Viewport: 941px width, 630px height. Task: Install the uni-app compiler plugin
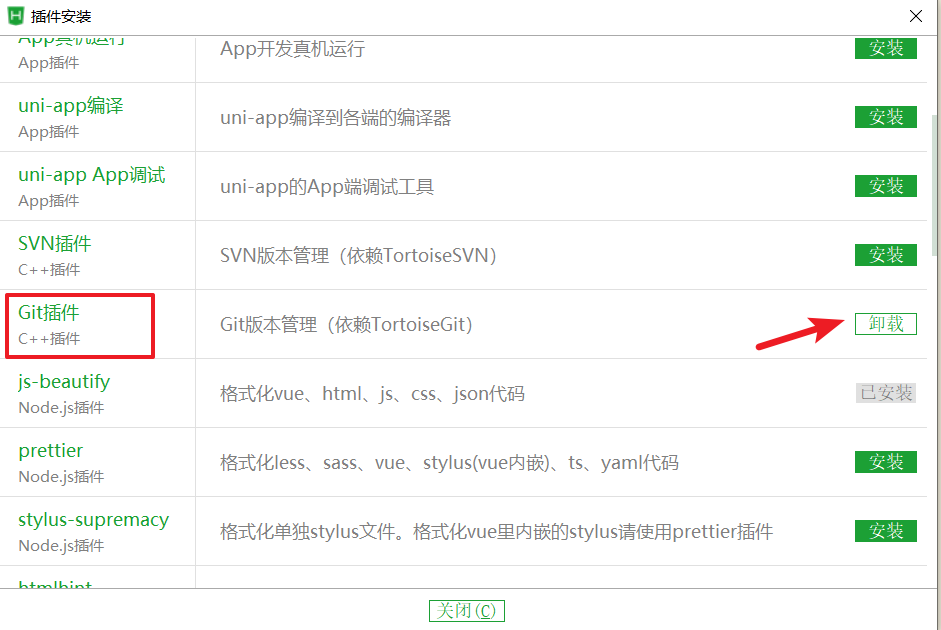coord(885,117)
